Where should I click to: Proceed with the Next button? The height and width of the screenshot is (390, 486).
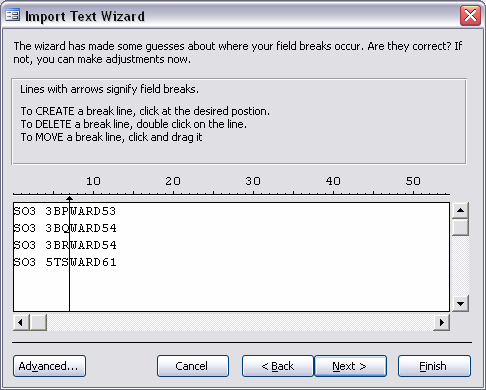click(350, 366)
